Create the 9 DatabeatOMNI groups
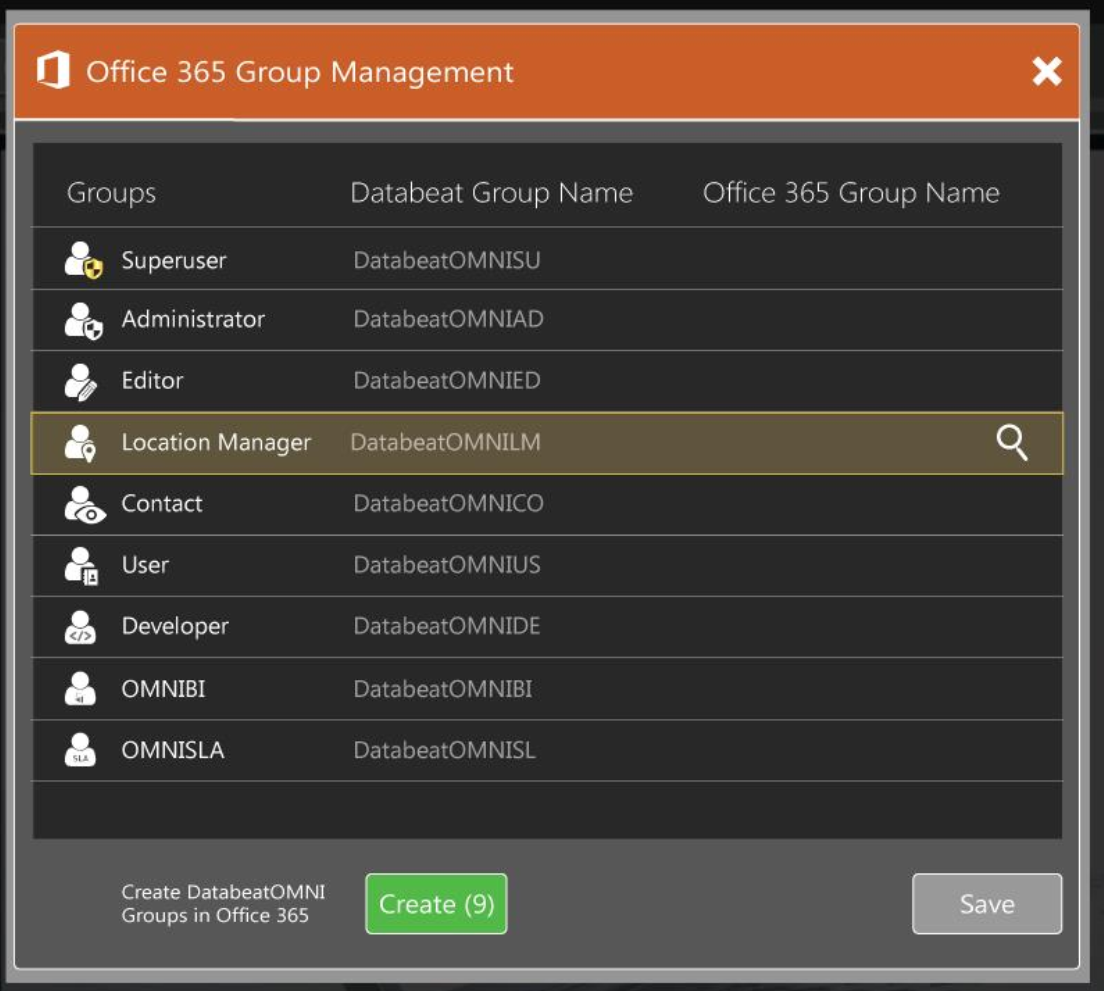Image resolution: width=1104 pixels, height=991 pixels. (x=437, y=904)
